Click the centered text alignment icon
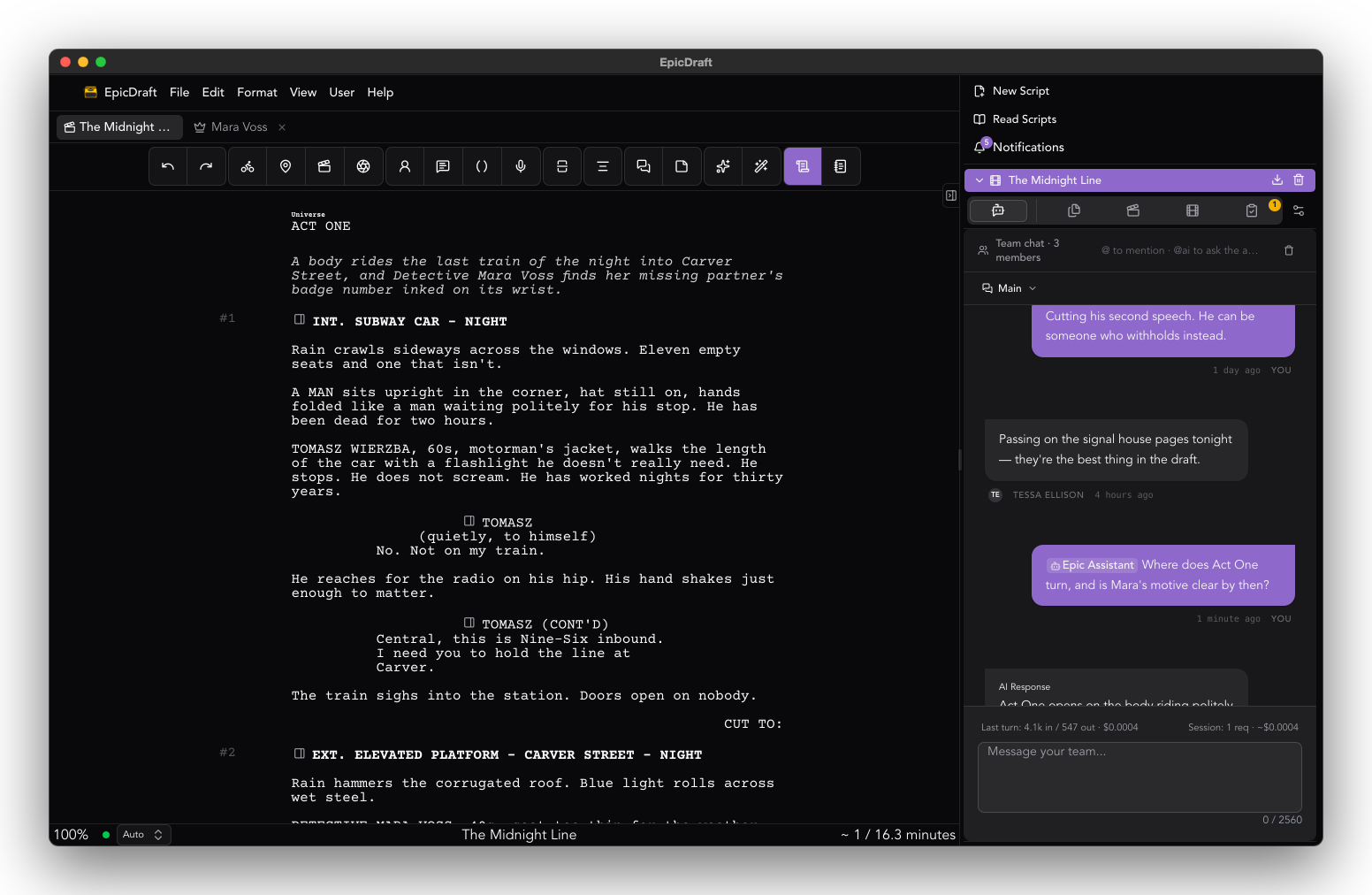1372x895 pixels. [x=603, y=166]
